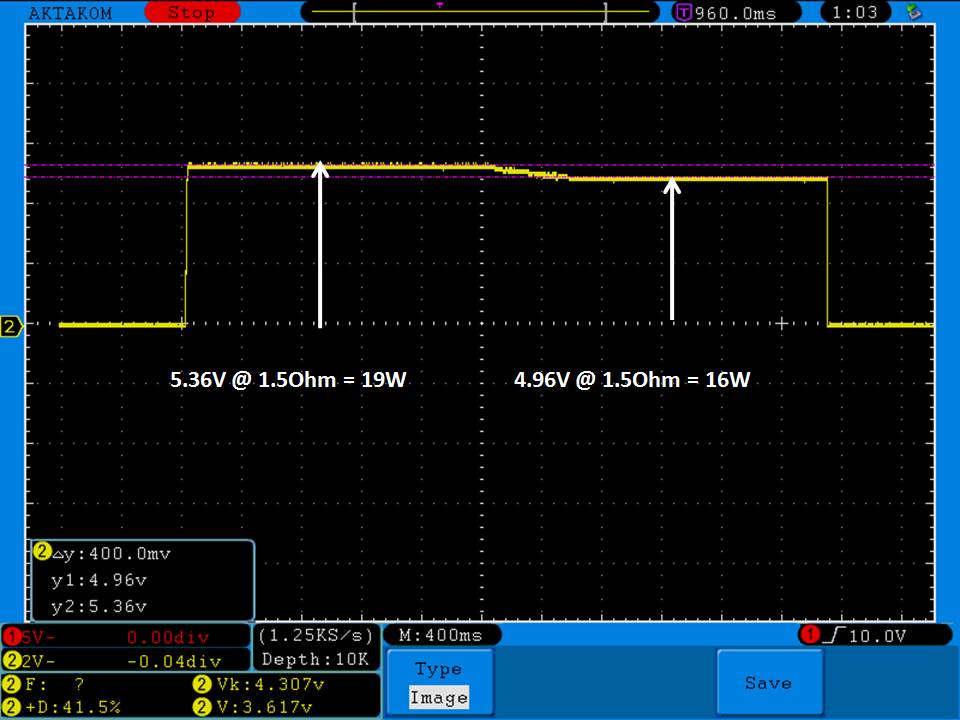Image resolution: width=960 pixels, height=720 pixels.
Task: Click the yellow channel 2 badge beside 2V-
Action: click(x=11, y=661)
